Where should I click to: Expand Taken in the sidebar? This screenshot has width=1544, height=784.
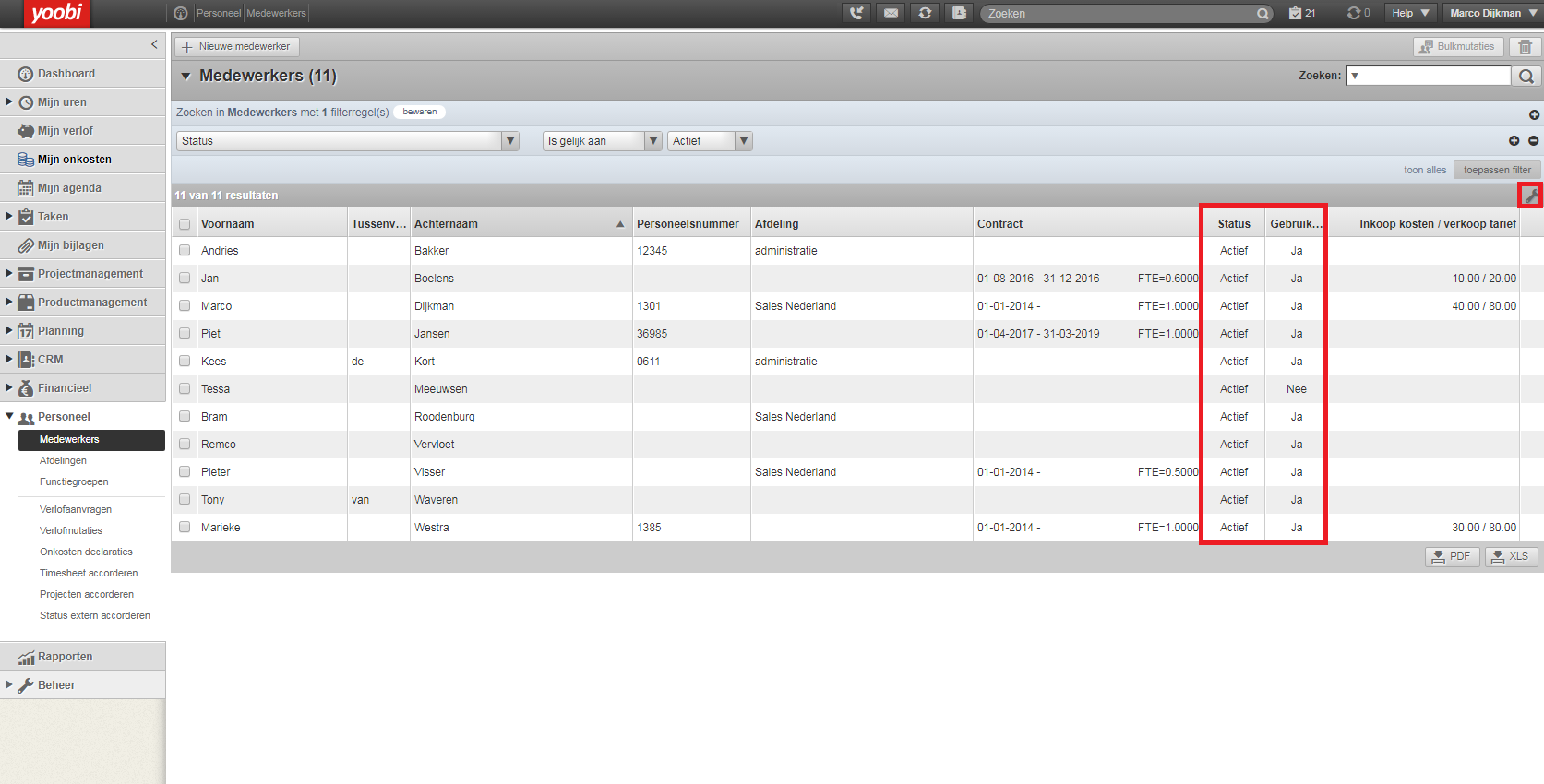coord(9,216)
